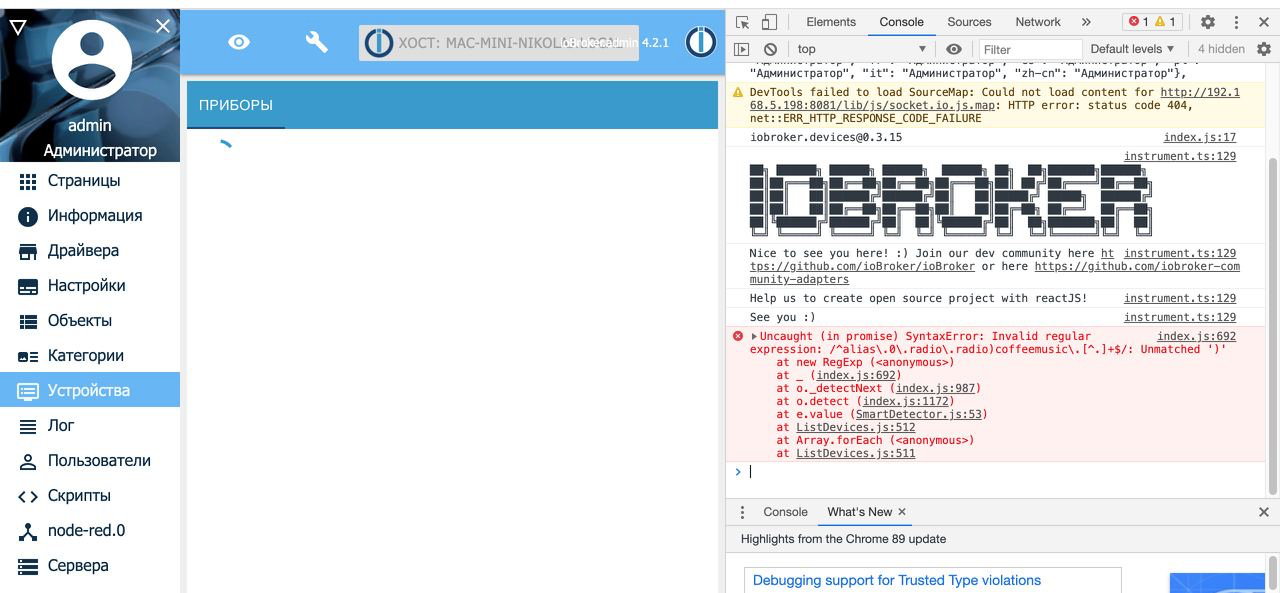Clear the console with the ban icon
This screenshot has height=593, width=1280.
coord(769,48)
